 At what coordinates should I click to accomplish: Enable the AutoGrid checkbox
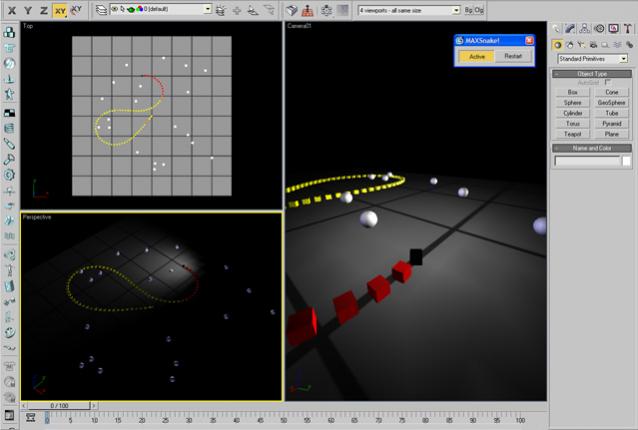coord(609,82)
